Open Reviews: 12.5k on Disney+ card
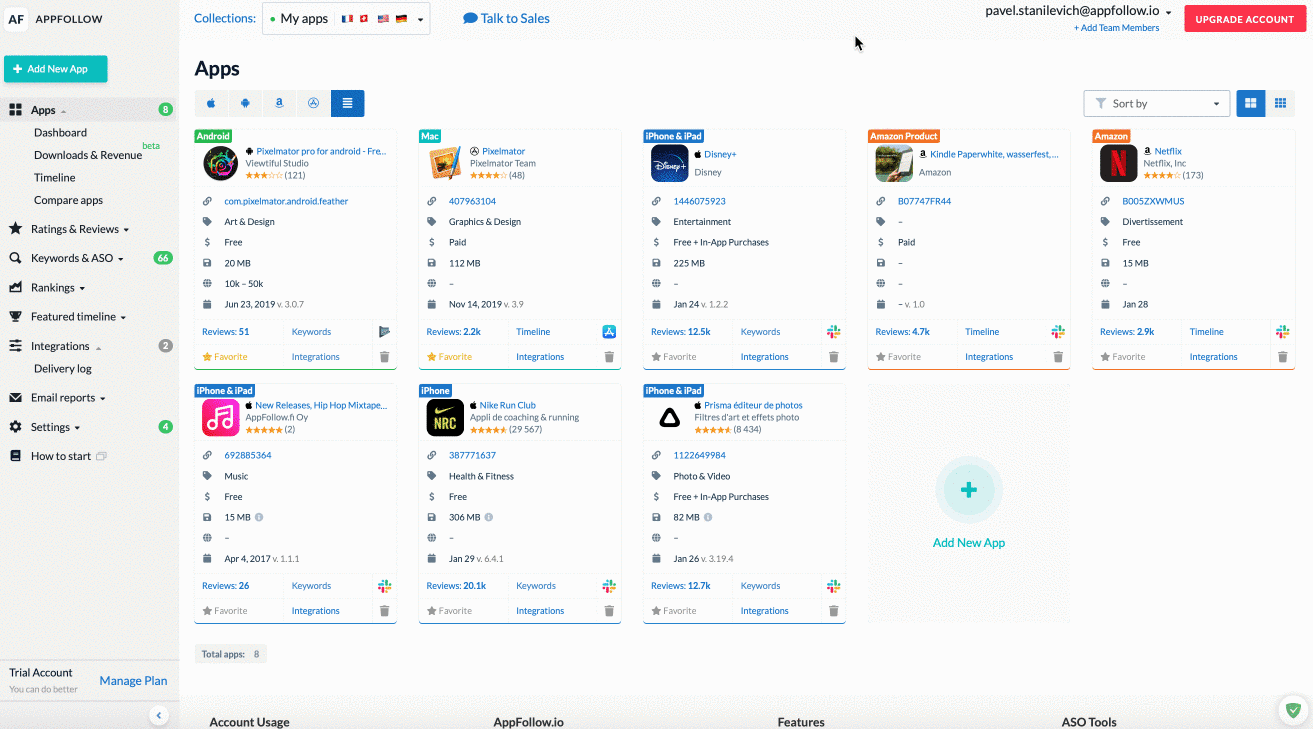The width and height of the screenshot is (1313, 729). point(681,332)
